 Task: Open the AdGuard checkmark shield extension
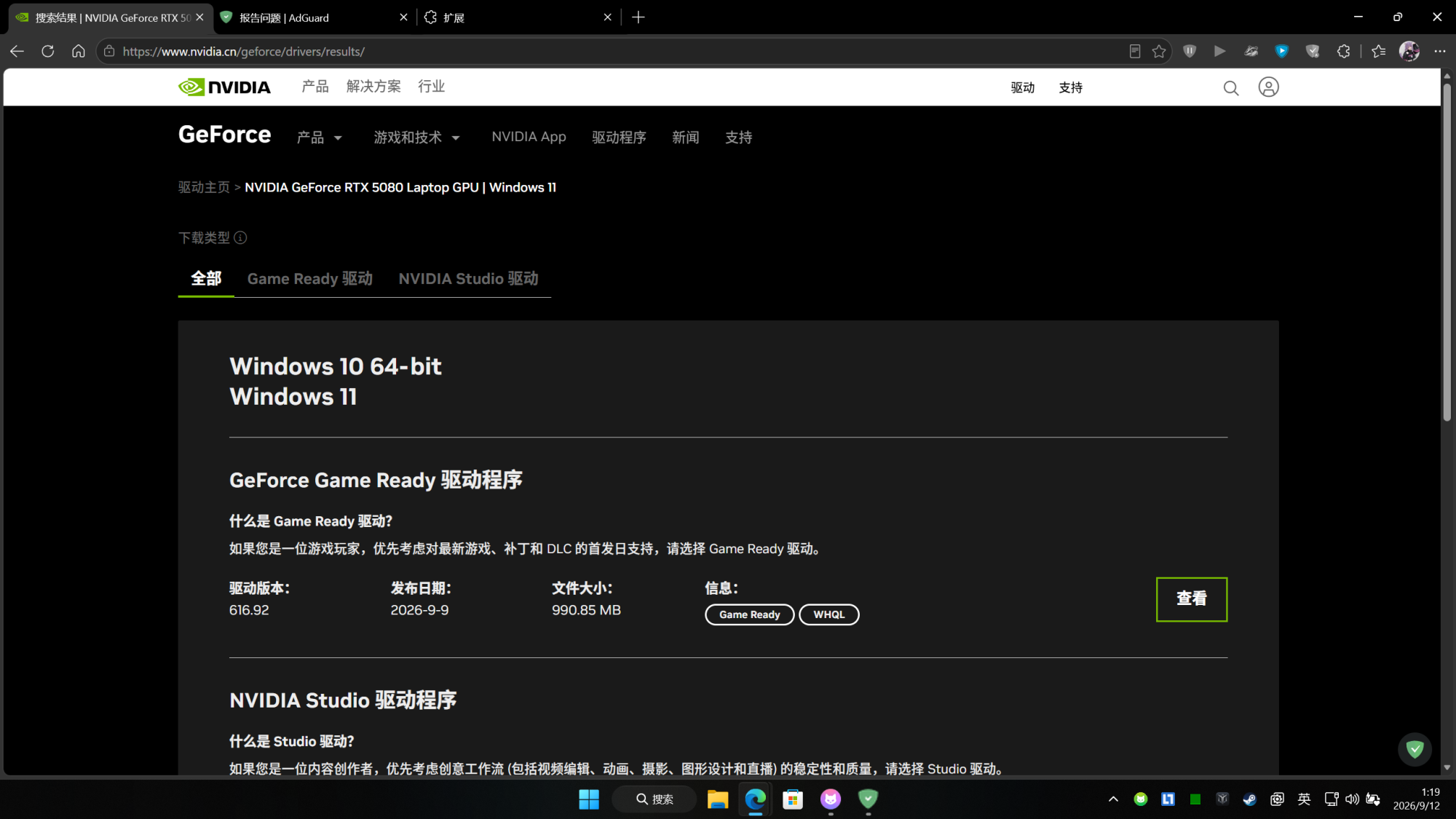[x=1313, y=51]
